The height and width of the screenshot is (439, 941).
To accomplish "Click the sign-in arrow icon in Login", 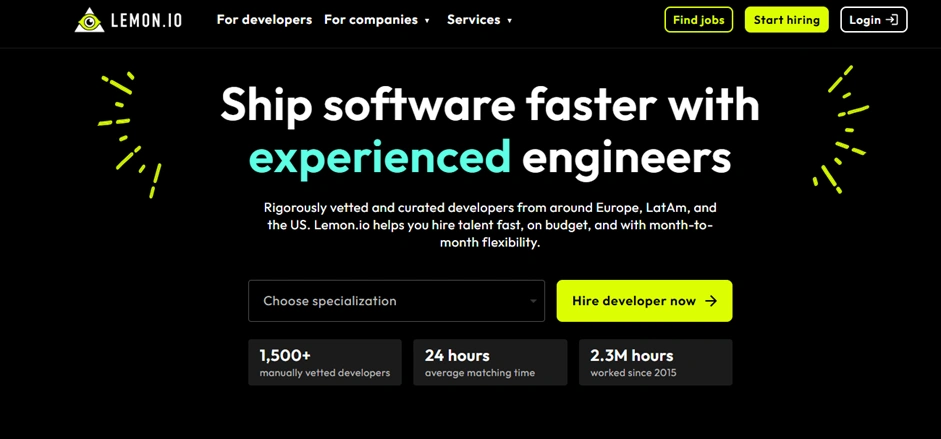I will (891, 20).
